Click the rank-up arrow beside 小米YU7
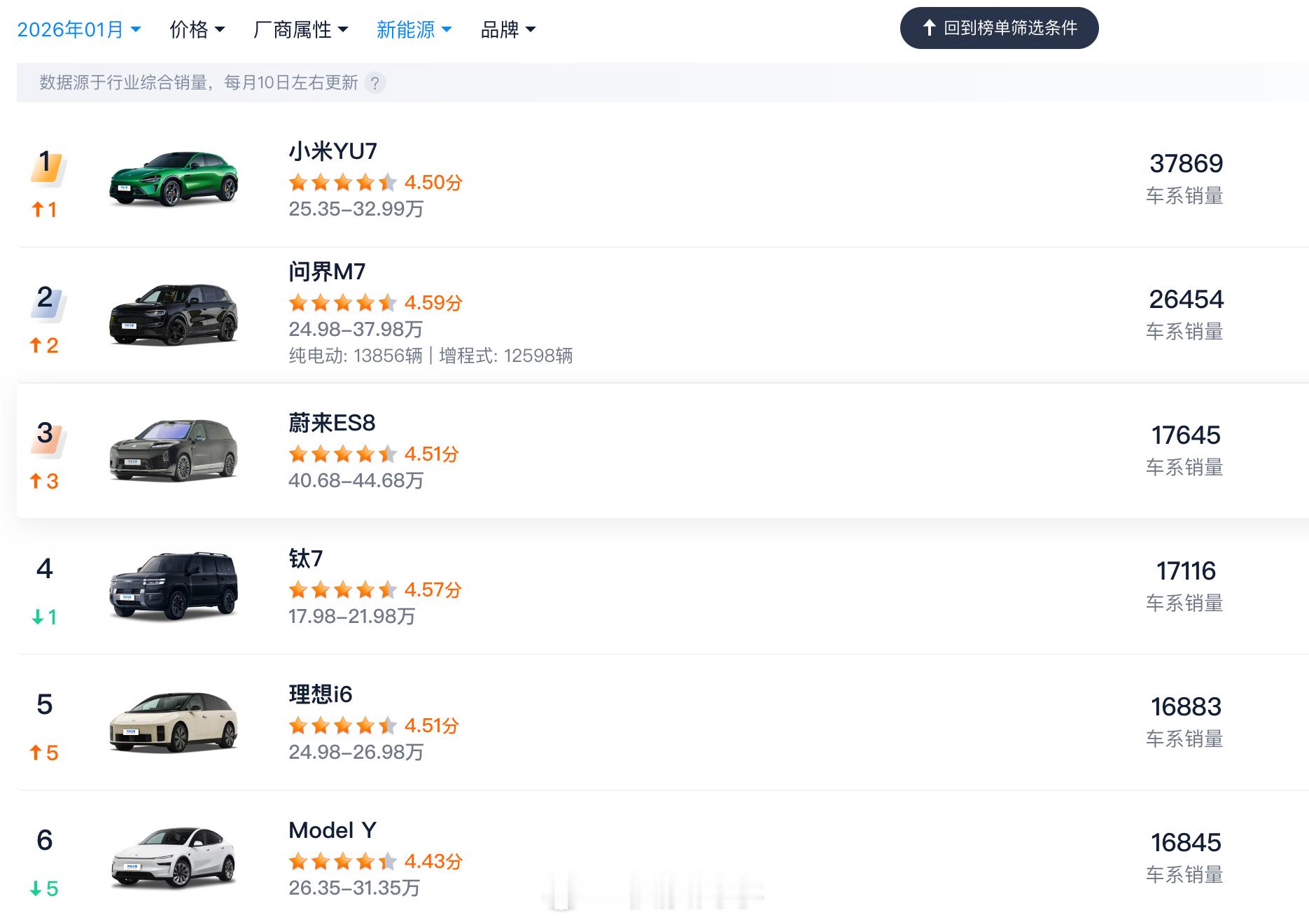This screenshot has height=924, width=1309. pyautogui.click(x=43, y=209)
